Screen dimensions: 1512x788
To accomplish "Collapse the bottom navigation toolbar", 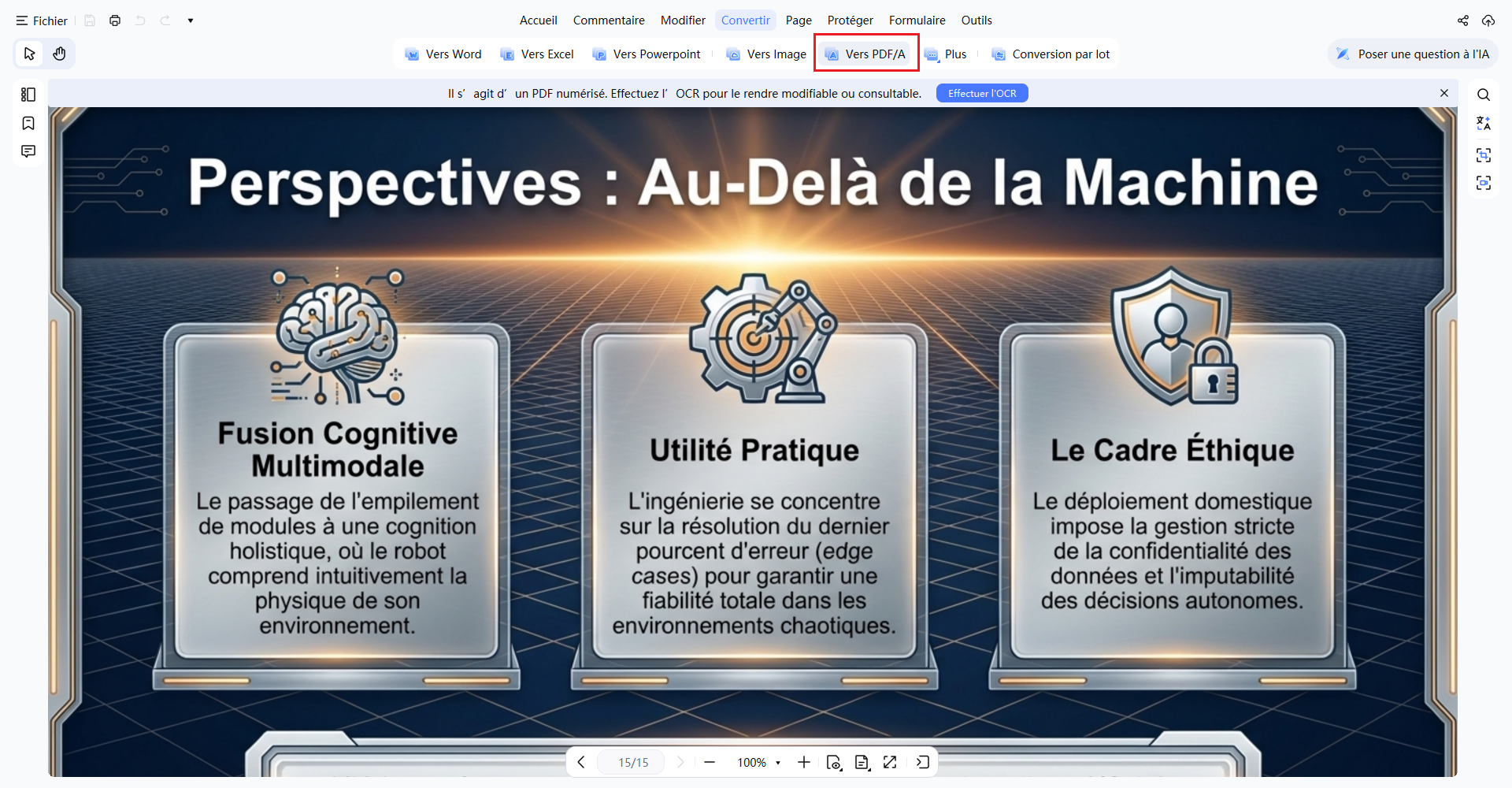I will click(x=923, y=762).
